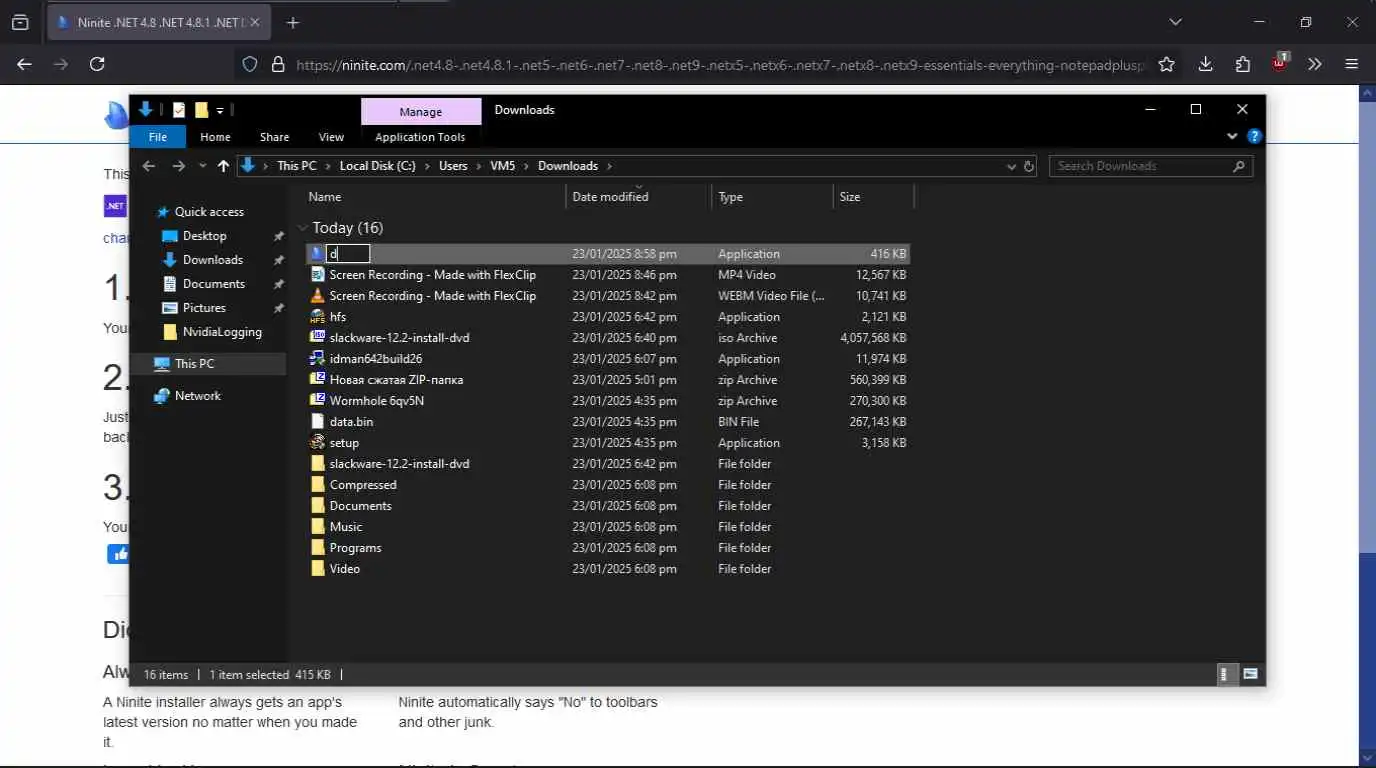Click VM5 in the address breadcrumb

tap(503, 166)
